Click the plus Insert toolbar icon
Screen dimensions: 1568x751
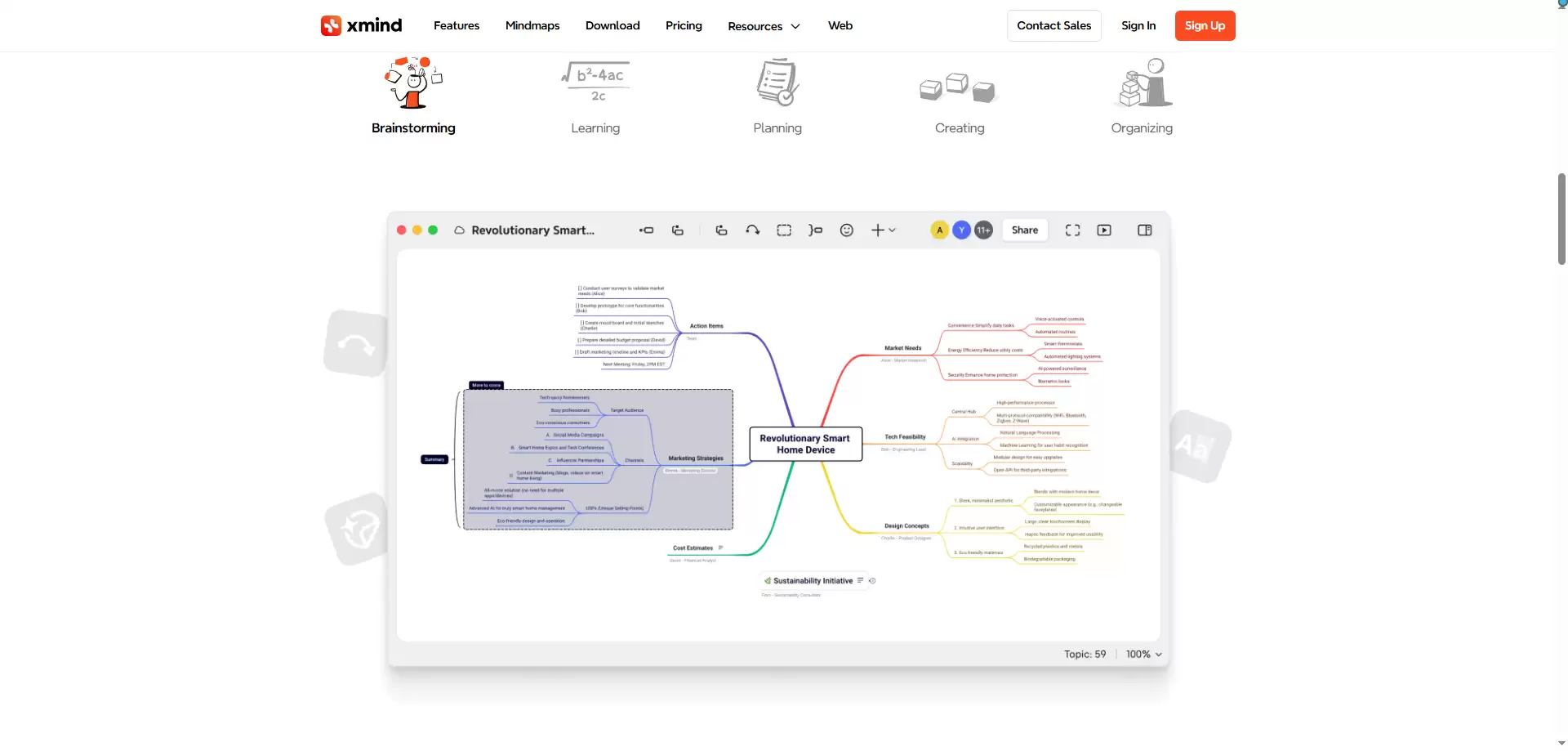pyautogui.click(x=877, y=230)
